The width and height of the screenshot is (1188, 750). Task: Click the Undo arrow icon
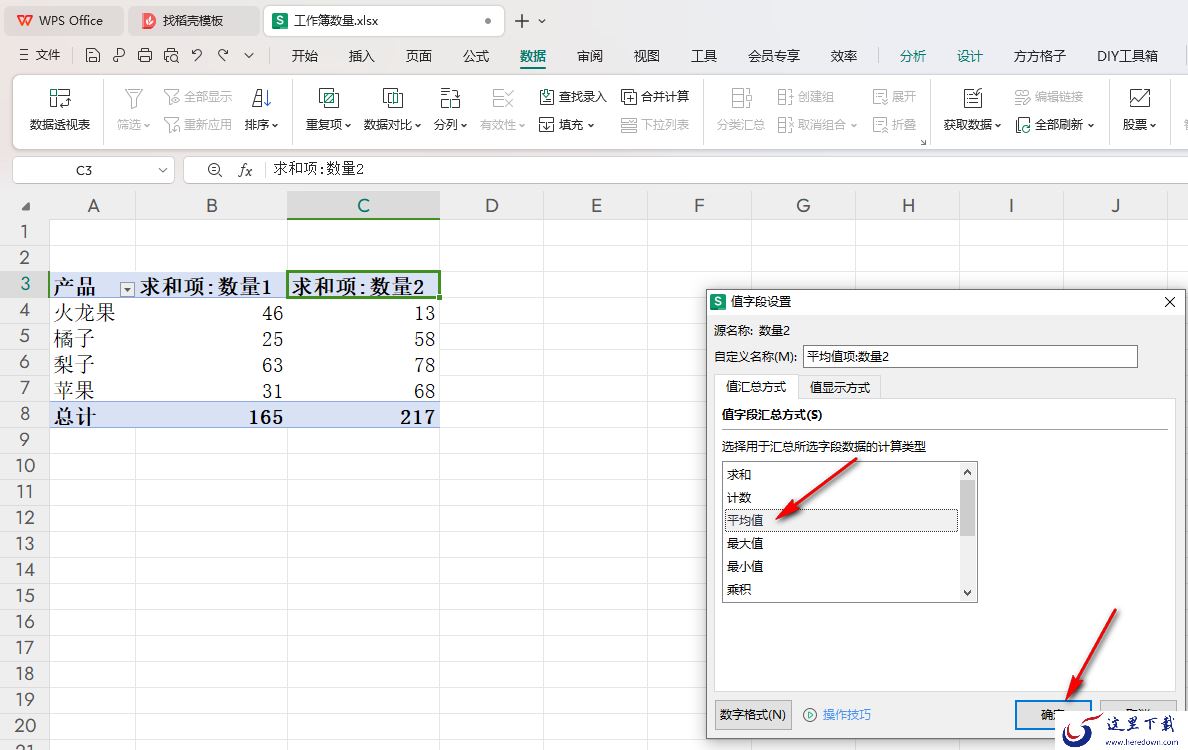point(197,55)
